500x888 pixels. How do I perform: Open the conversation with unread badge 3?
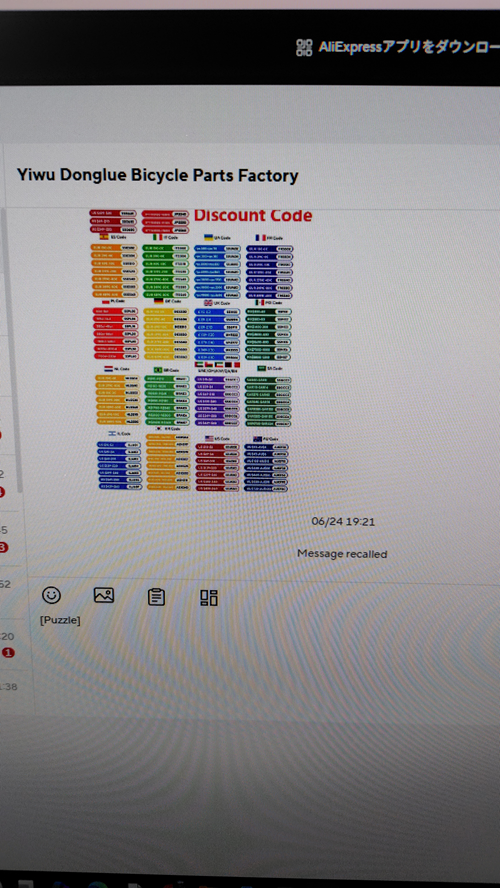point(9,539)
